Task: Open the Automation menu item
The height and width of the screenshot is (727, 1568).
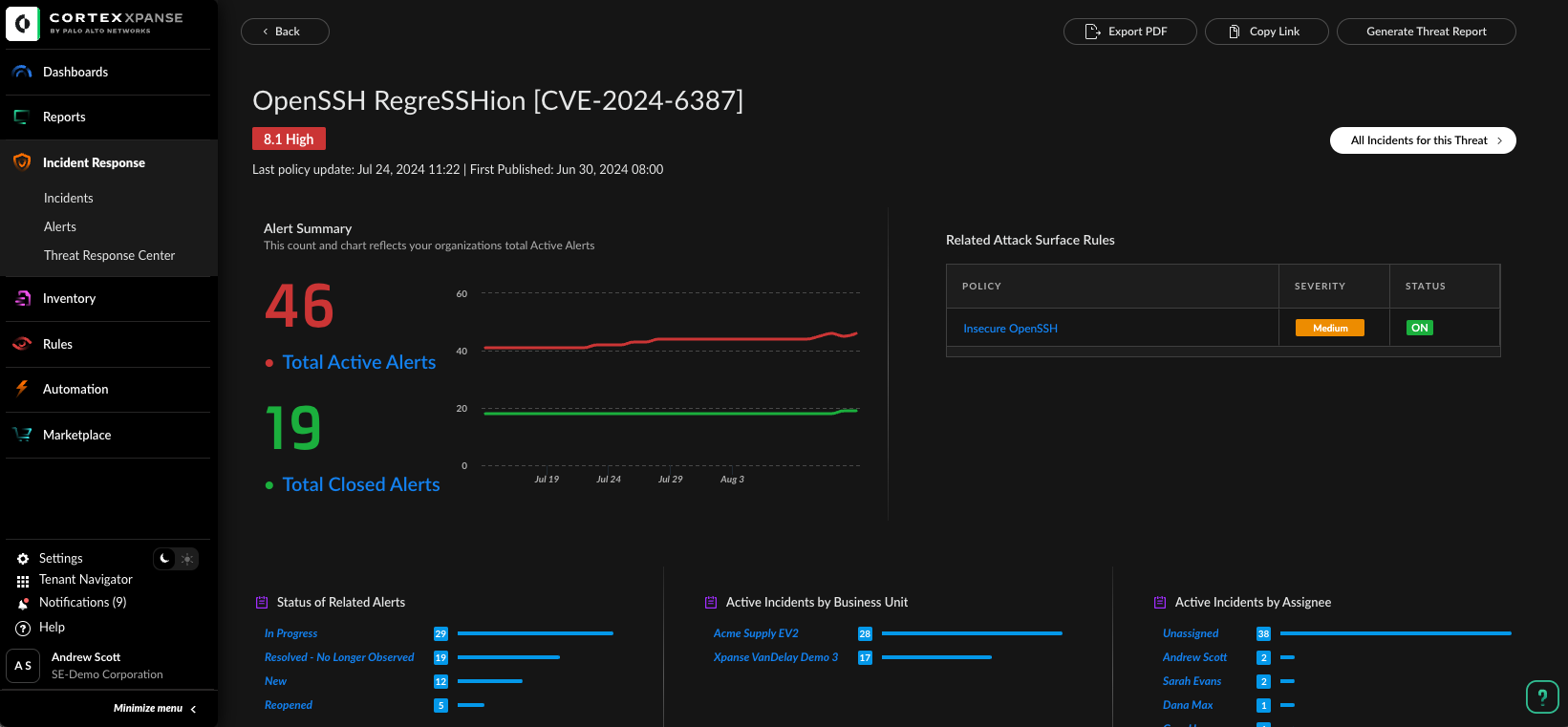Action: pyautogui.click(x=75, y=389)
